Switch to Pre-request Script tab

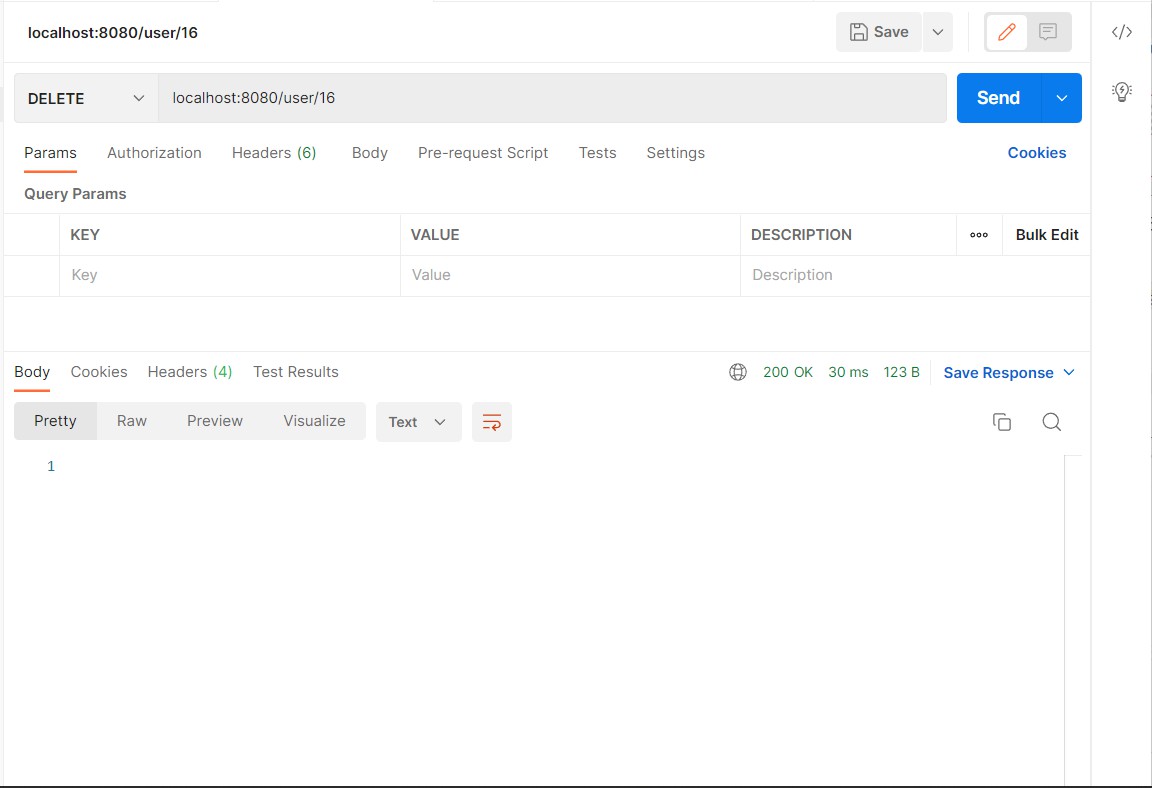(x=483, y=153)
